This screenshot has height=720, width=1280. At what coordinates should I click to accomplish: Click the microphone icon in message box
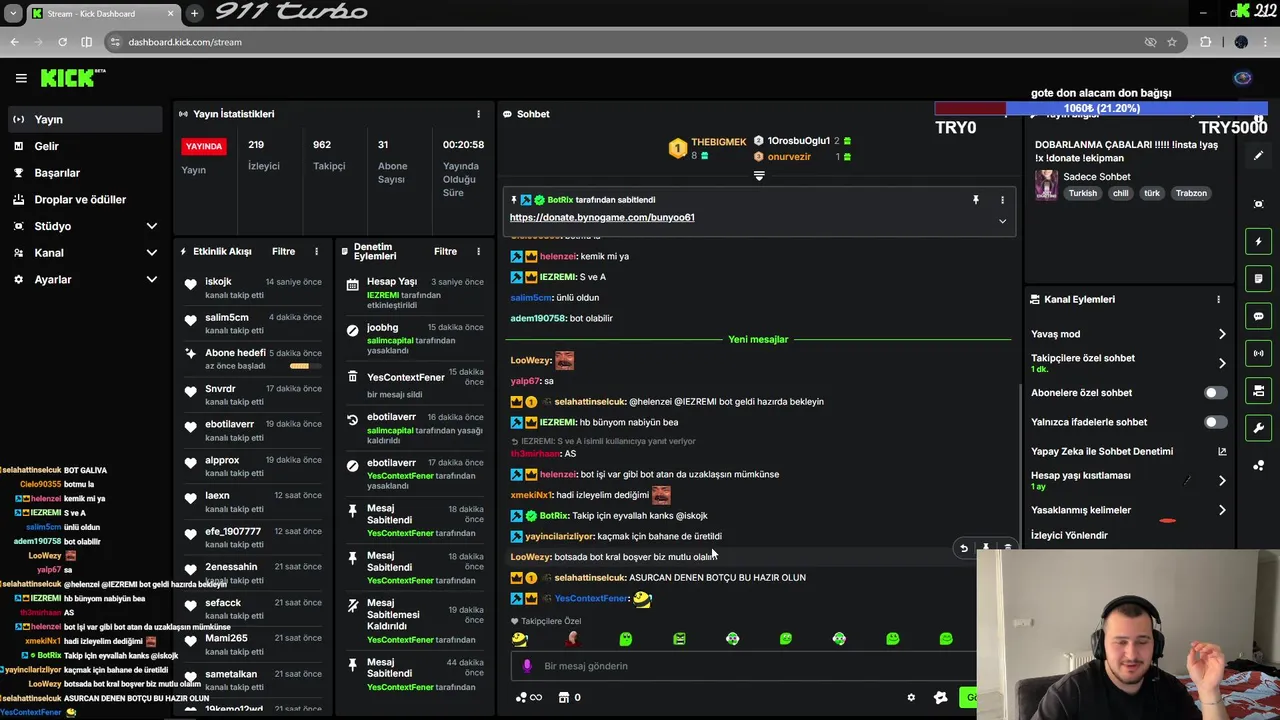tap(527, 666)
